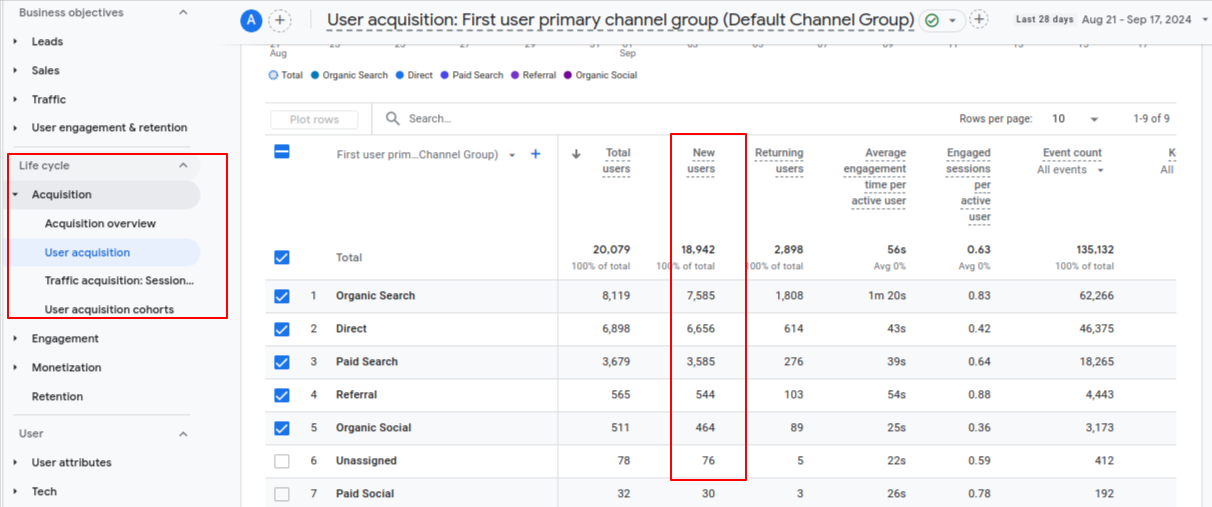
Task: Open User acquisition cohorts report
Action: pos(109,310)
